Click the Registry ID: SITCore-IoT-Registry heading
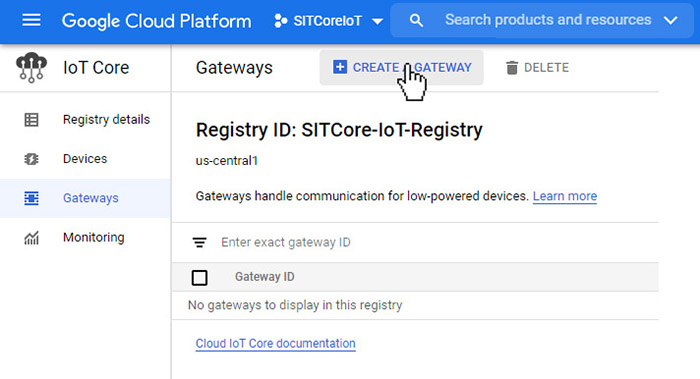Screen dimensions: 700x379 coord(339,130)
